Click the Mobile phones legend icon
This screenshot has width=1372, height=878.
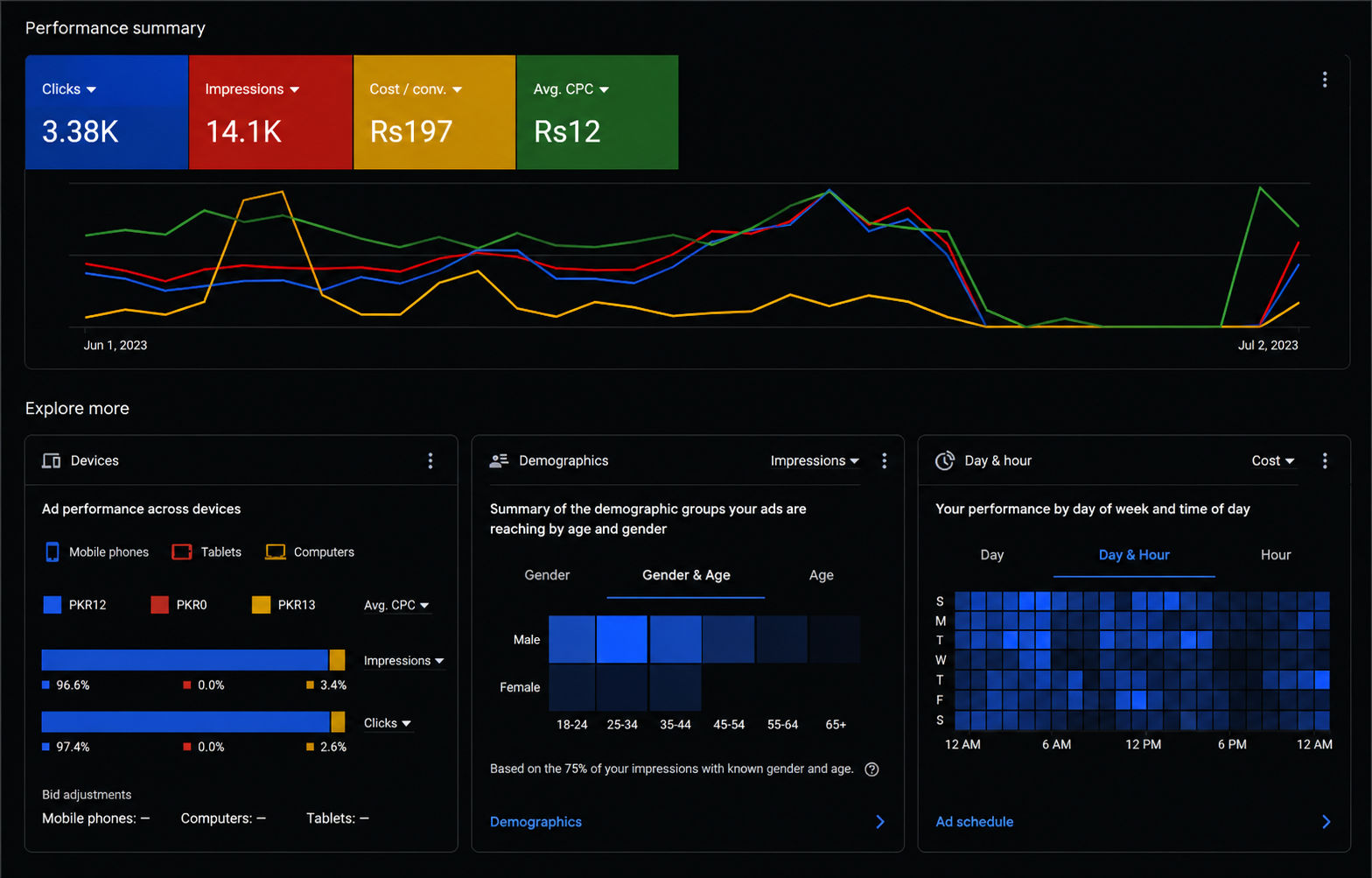(52, 551)
